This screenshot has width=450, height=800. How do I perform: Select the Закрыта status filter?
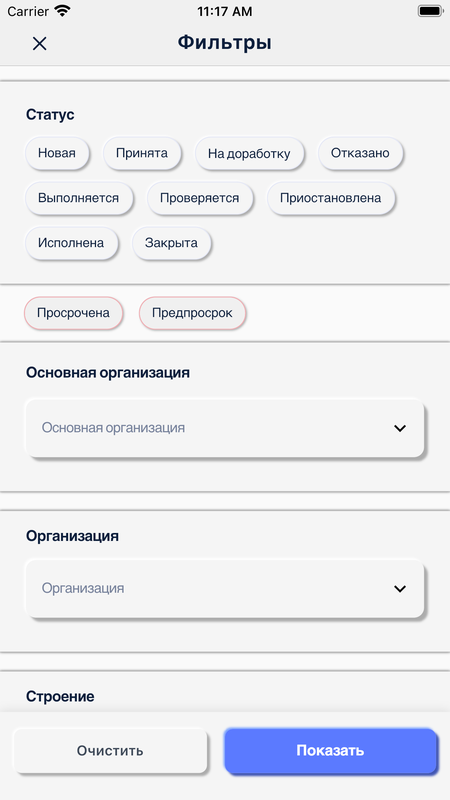click(x=171, y=243)
